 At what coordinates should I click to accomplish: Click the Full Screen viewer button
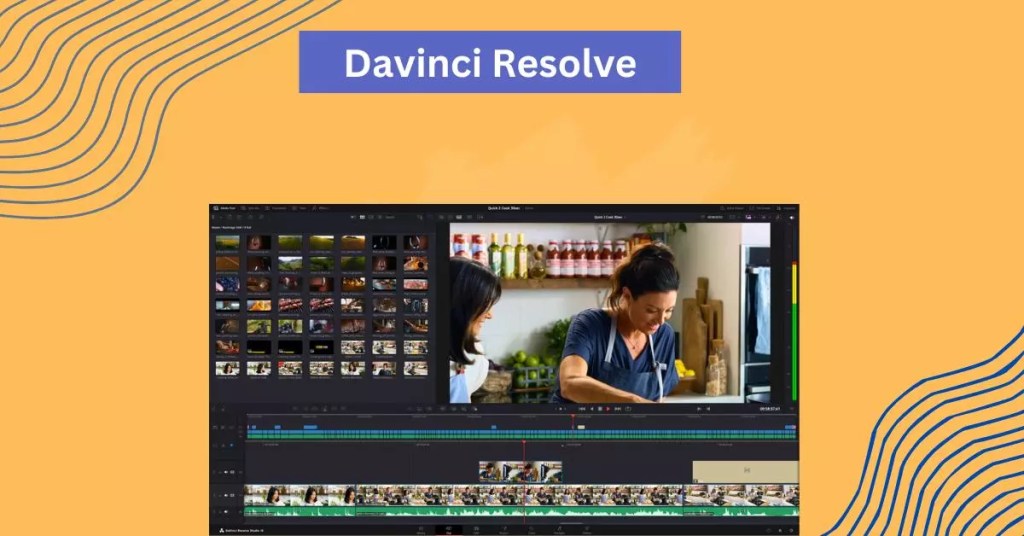tap(761, 208)
